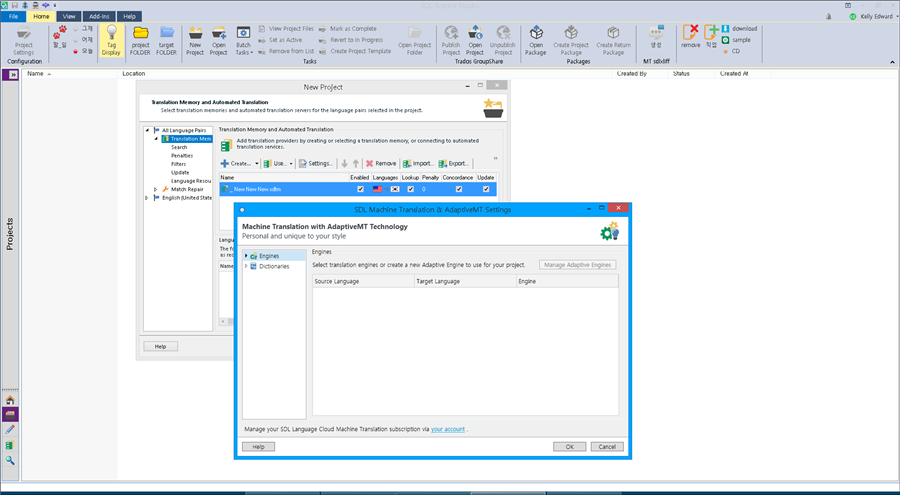Viewport: 900px width, 495px height.
Task: Open the Add-Ins ribbon tab
Action: point(99,17)
